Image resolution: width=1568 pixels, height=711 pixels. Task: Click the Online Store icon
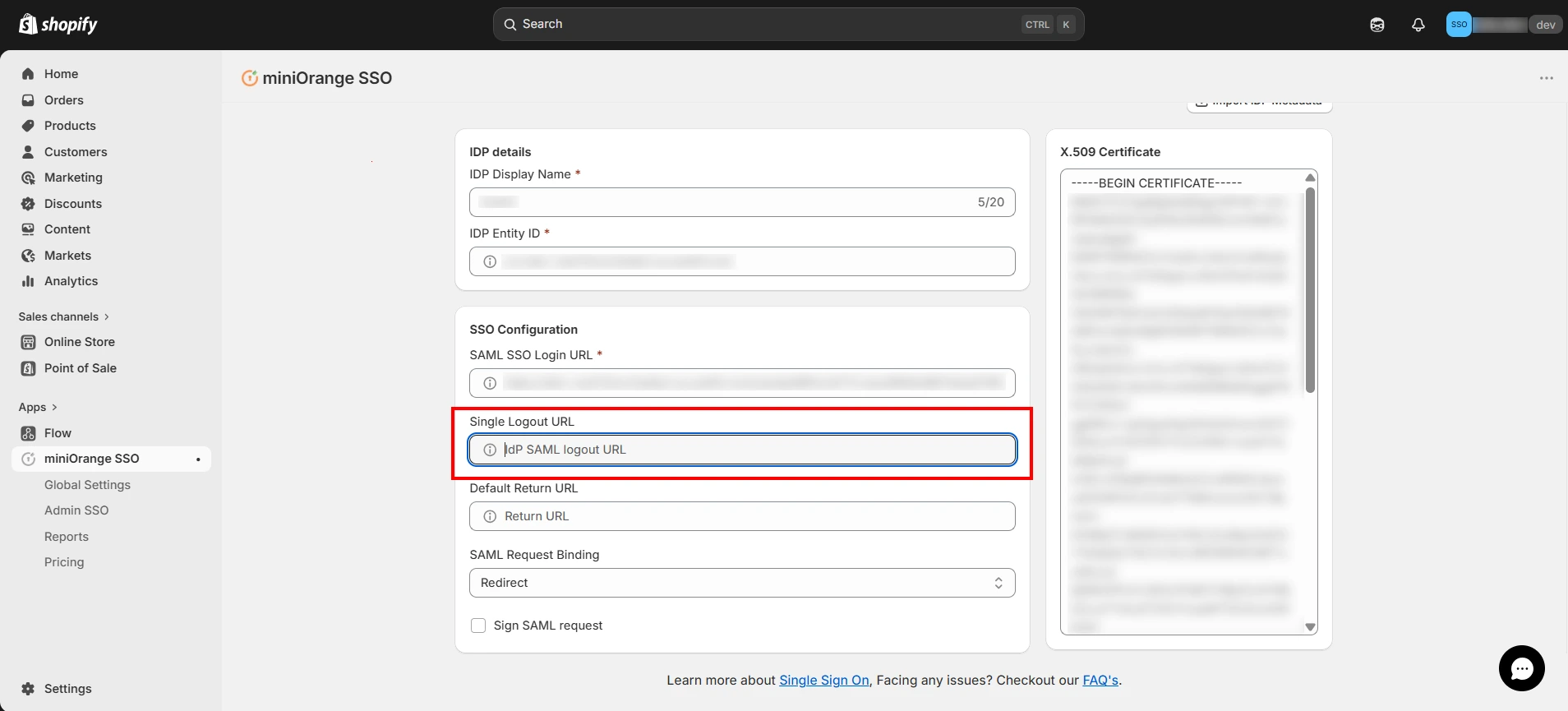click(x=28, y=342)
